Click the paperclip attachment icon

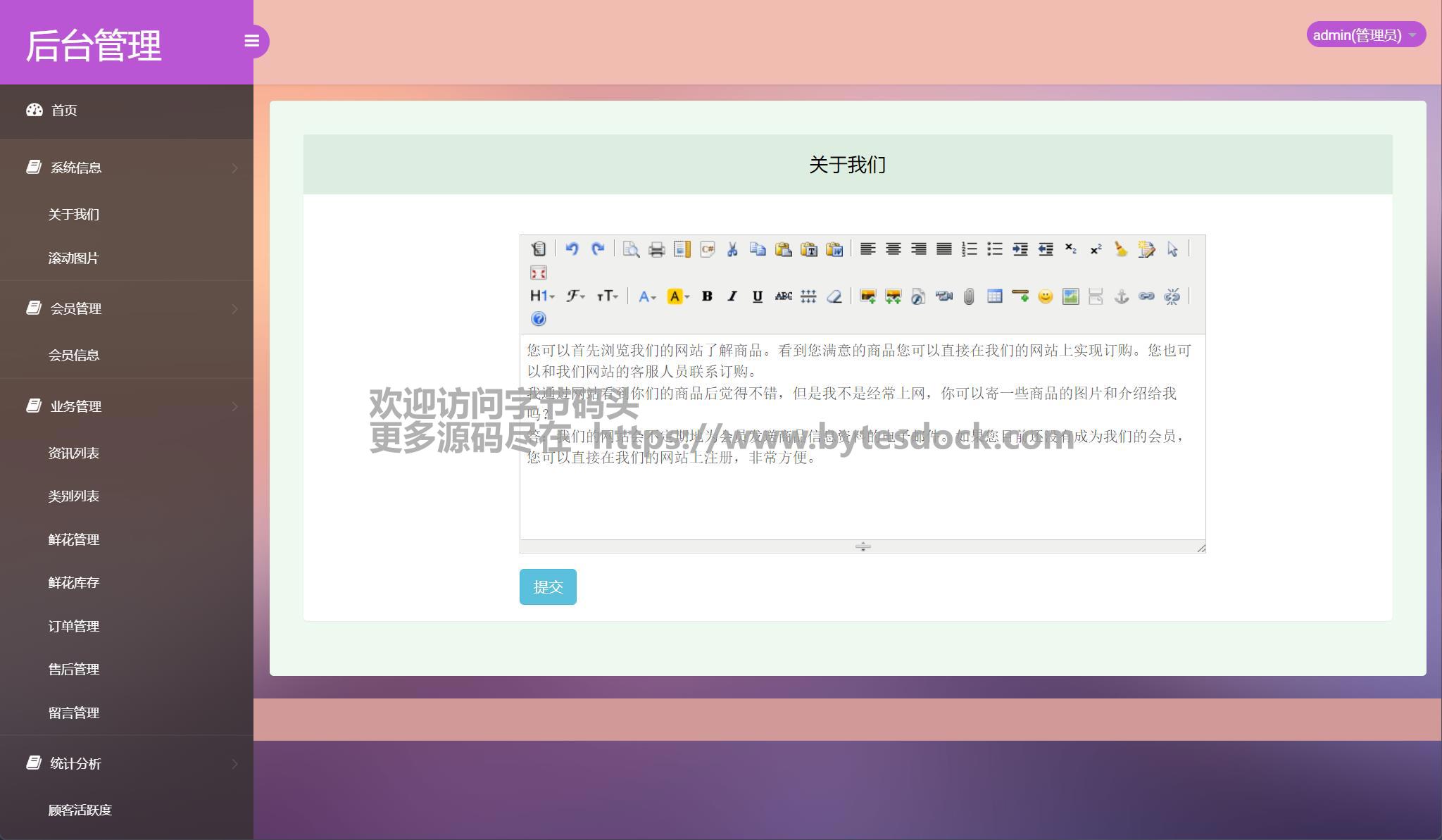tap(969, 296)
